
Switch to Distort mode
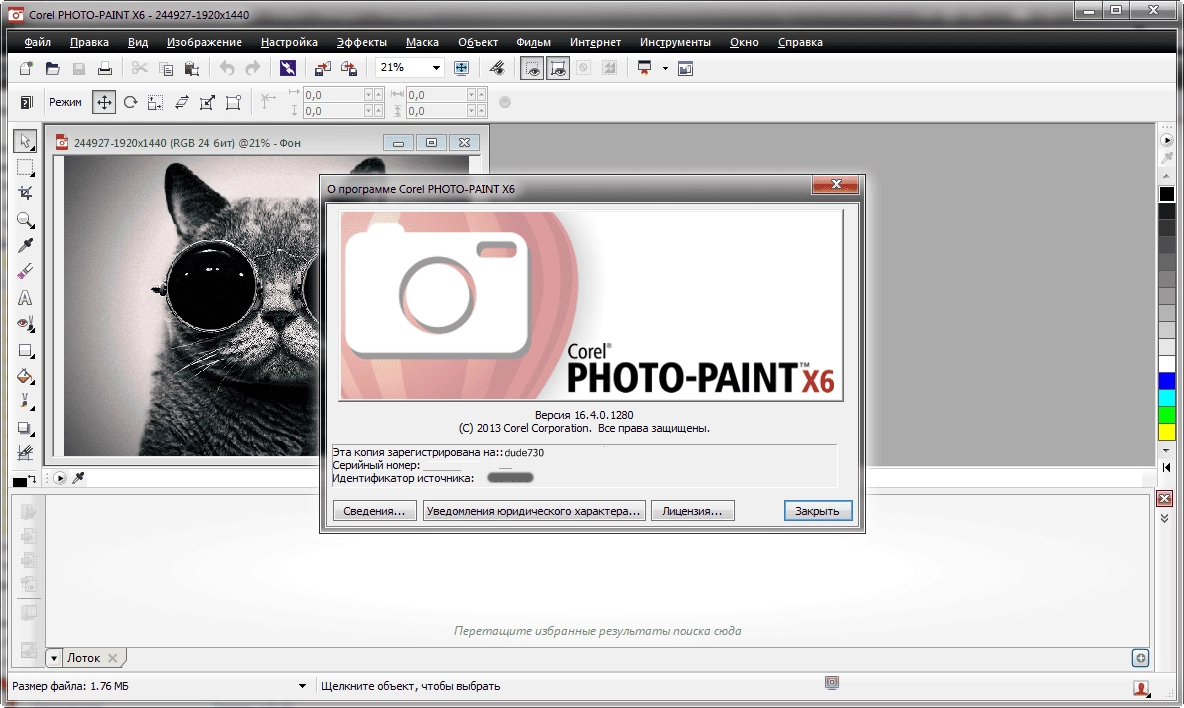pos(207,102)
